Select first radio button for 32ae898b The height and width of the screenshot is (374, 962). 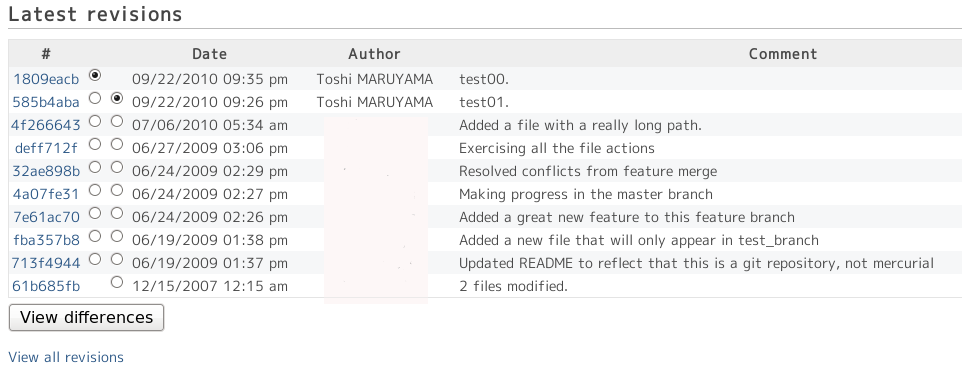tap(94, 167)
